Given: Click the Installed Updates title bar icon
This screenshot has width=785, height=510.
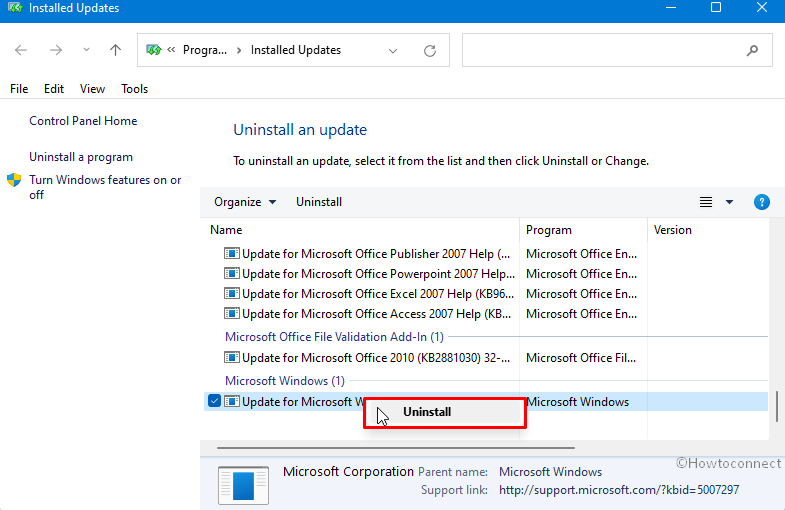Looking at the screenshot, I should tap(15, 8).
